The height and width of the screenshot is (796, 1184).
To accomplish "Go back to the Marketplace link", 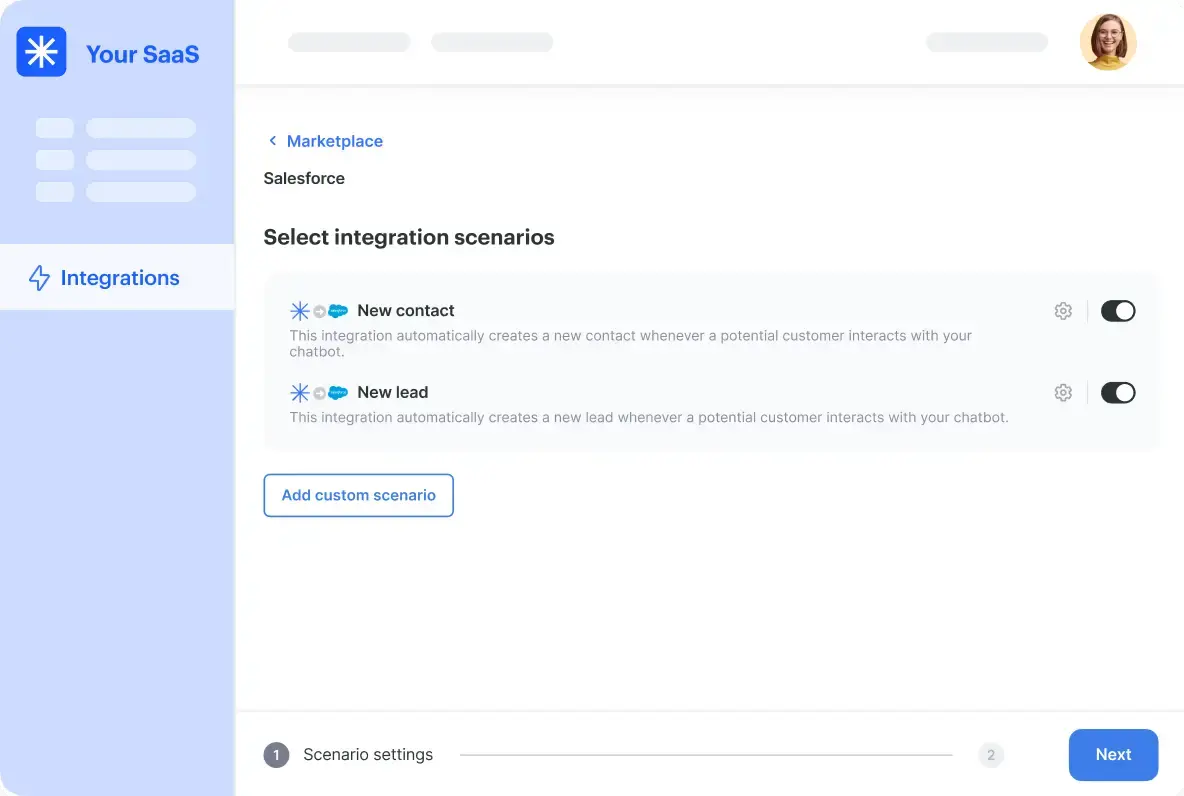I will (334, 141).
